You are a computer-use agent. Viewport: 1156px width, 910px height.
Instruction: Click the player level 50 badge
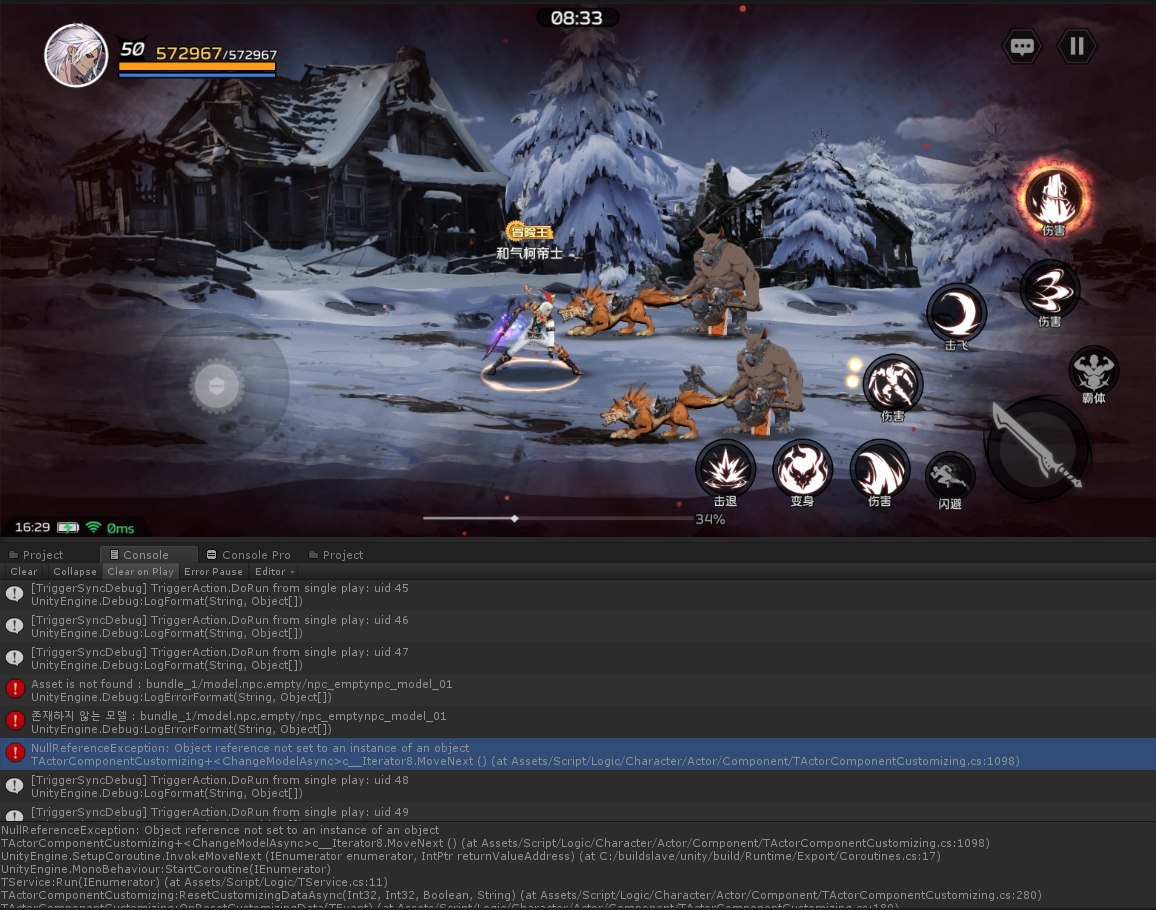coord(133,49)
